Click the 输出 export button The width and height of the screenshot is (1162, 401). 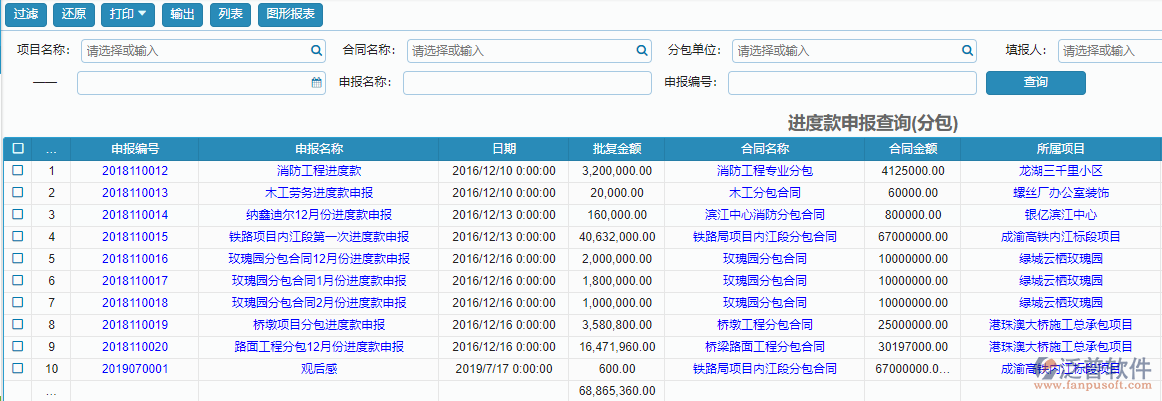tap(182, 15)
